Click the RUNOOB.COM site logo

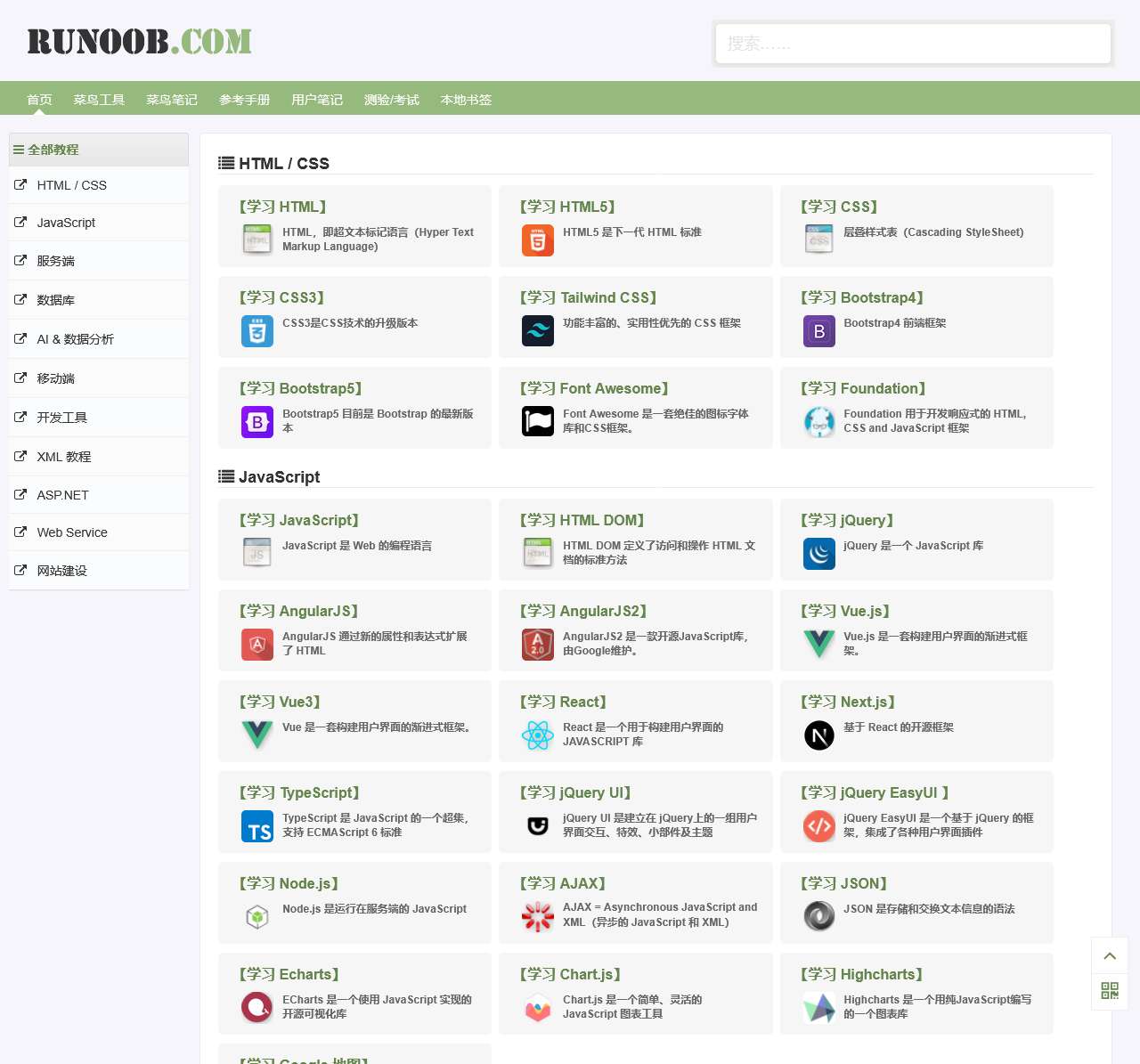pyautogui.click(x=140, y=42)
